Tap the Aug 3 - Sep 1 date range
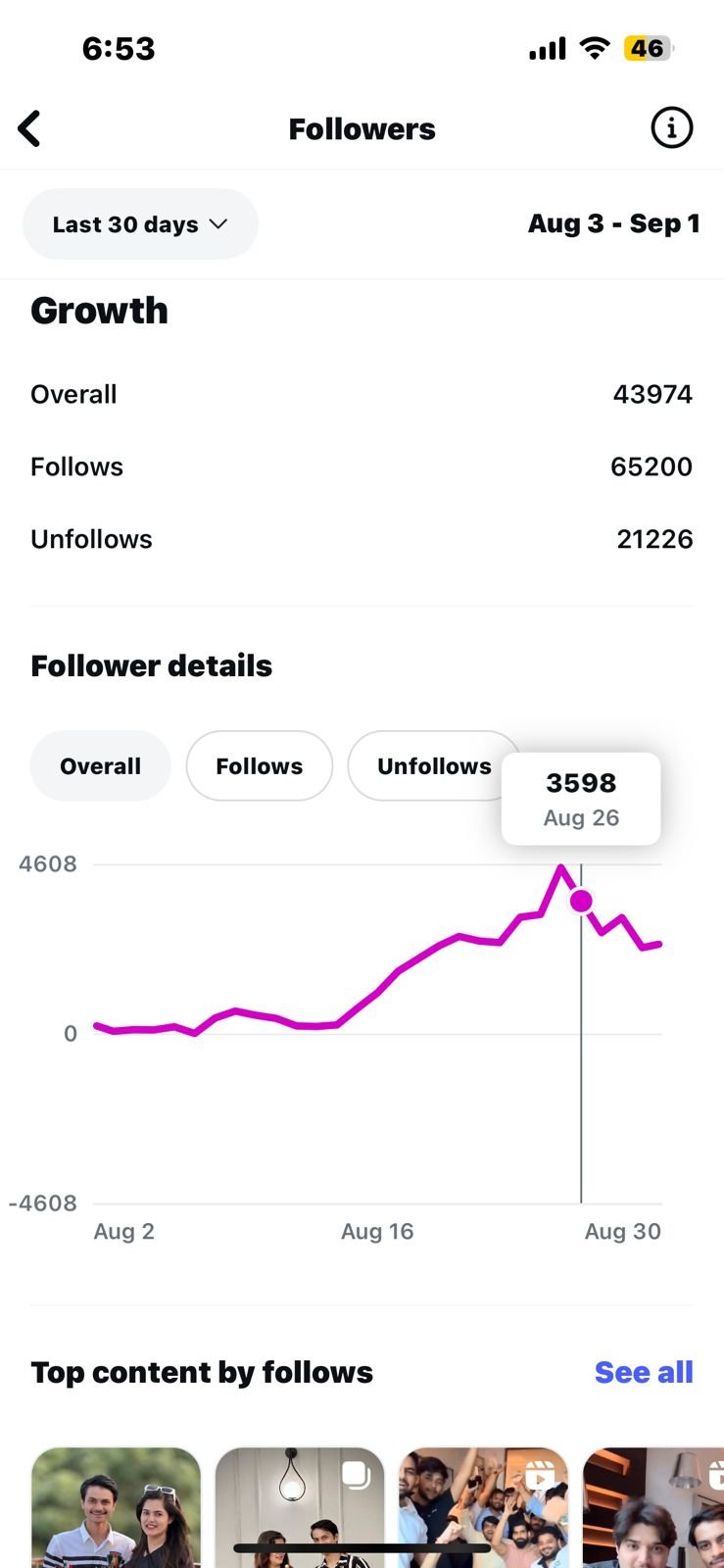The image size is (724, 1568). pyautogui.click(x=614, y=223)
